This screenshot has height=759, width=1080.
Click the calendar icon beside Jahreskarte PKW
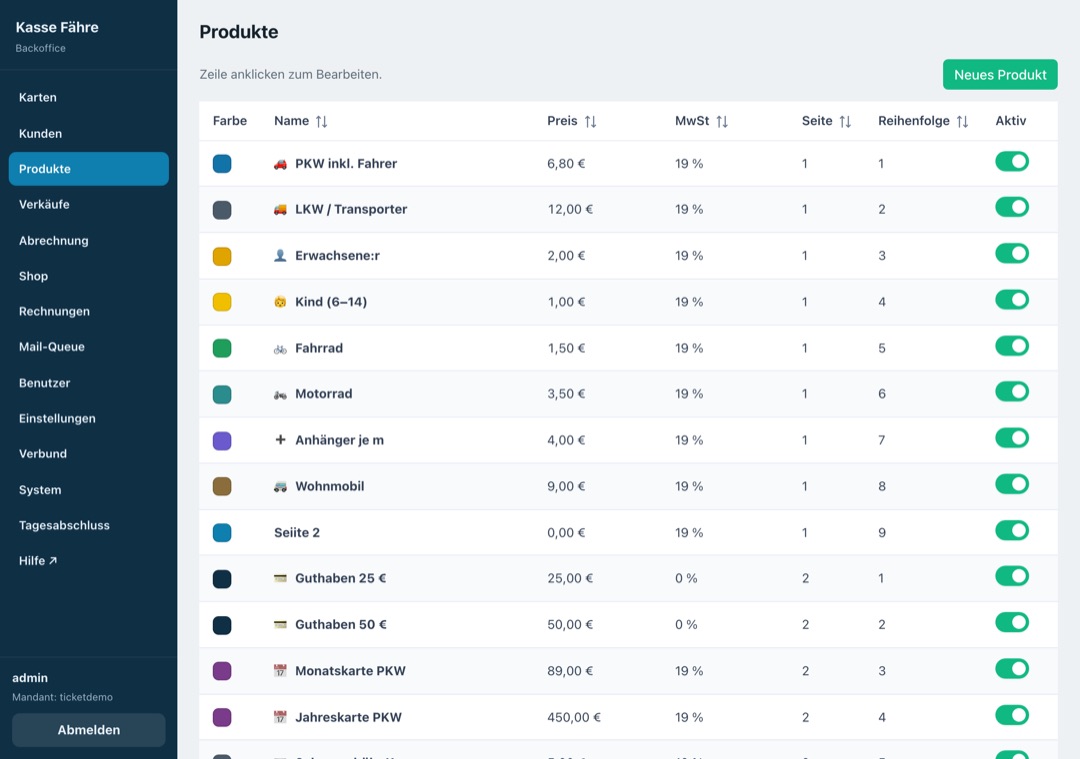280,717
